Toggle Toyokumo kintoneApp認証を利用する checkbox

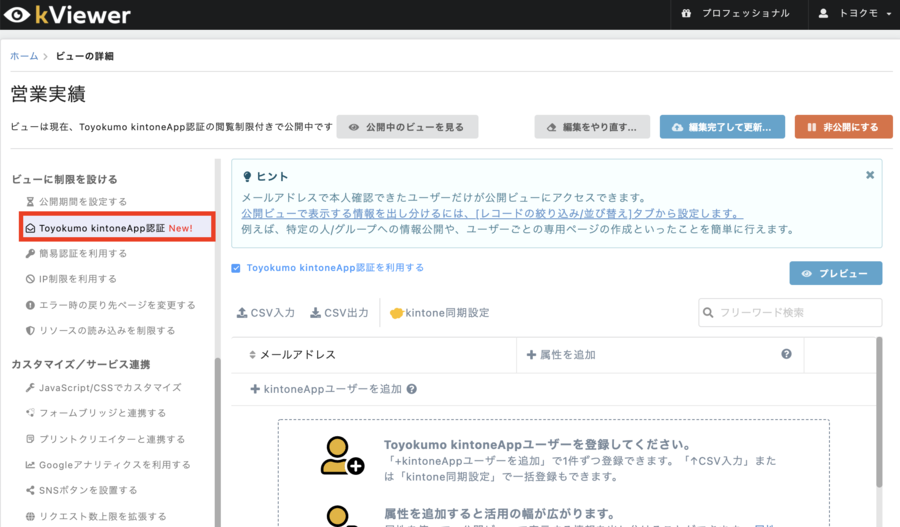tap(236, 268)
